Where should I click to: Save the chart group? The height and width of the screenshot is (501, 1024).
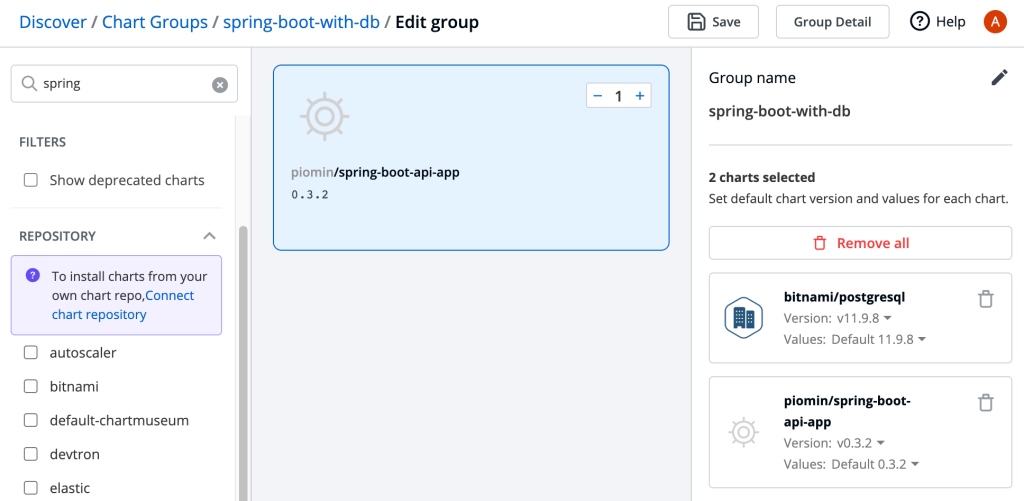713,21
